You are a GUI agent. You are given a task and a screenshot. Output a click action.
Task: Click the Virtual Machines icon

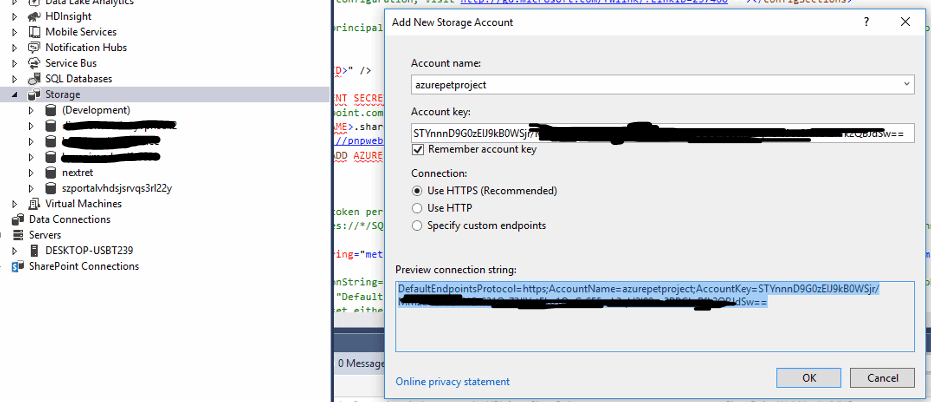point(34,204)
